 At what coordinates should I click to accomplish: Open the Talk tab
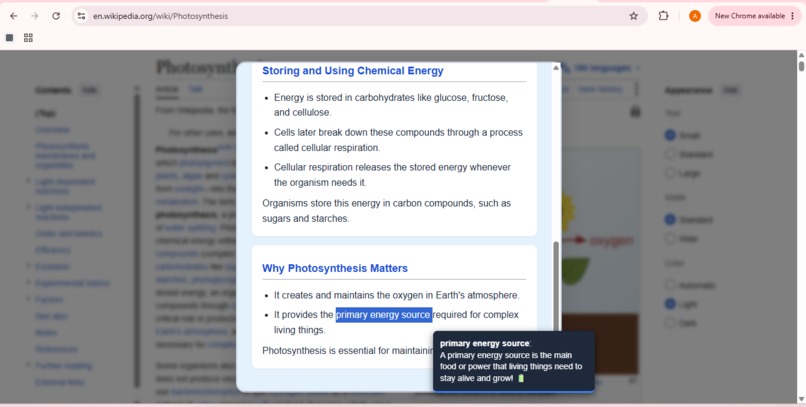point(195,89)
